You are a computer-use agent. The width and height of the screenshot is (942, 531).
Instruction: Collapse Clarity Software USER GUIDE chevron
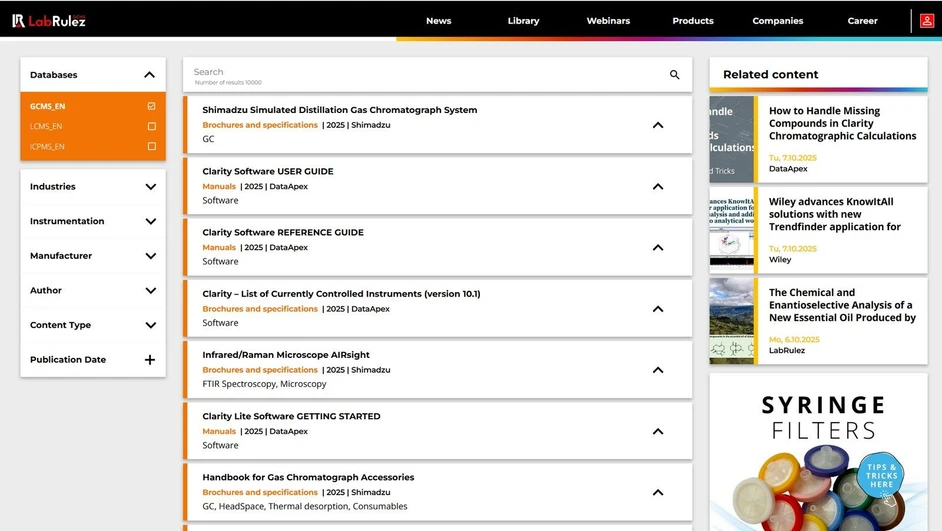[657, 186]
